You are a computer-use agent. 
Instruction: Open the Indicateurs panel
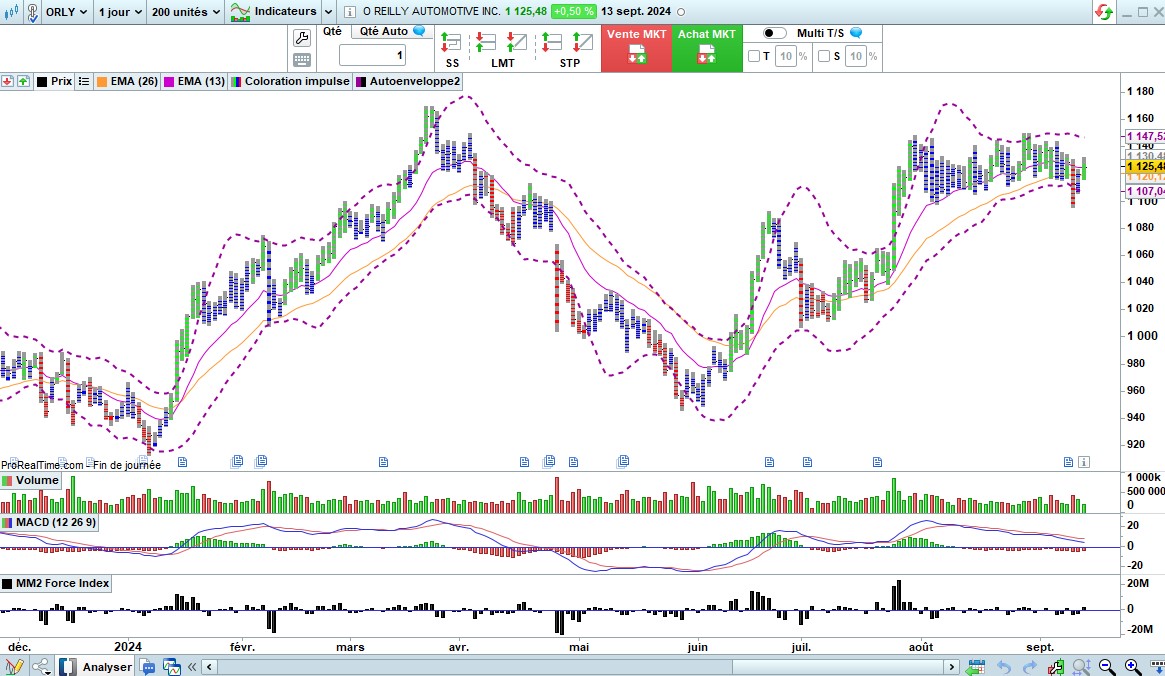[x=273, y=12]
